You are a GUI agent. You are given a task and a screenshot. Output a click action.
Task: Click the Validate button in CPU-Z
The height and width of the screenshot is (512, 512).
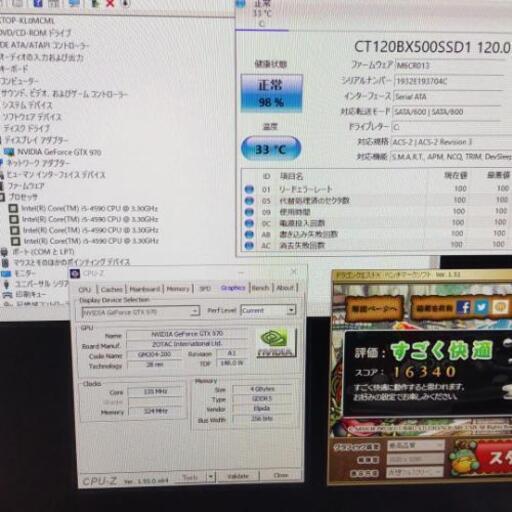click(238, 476)
